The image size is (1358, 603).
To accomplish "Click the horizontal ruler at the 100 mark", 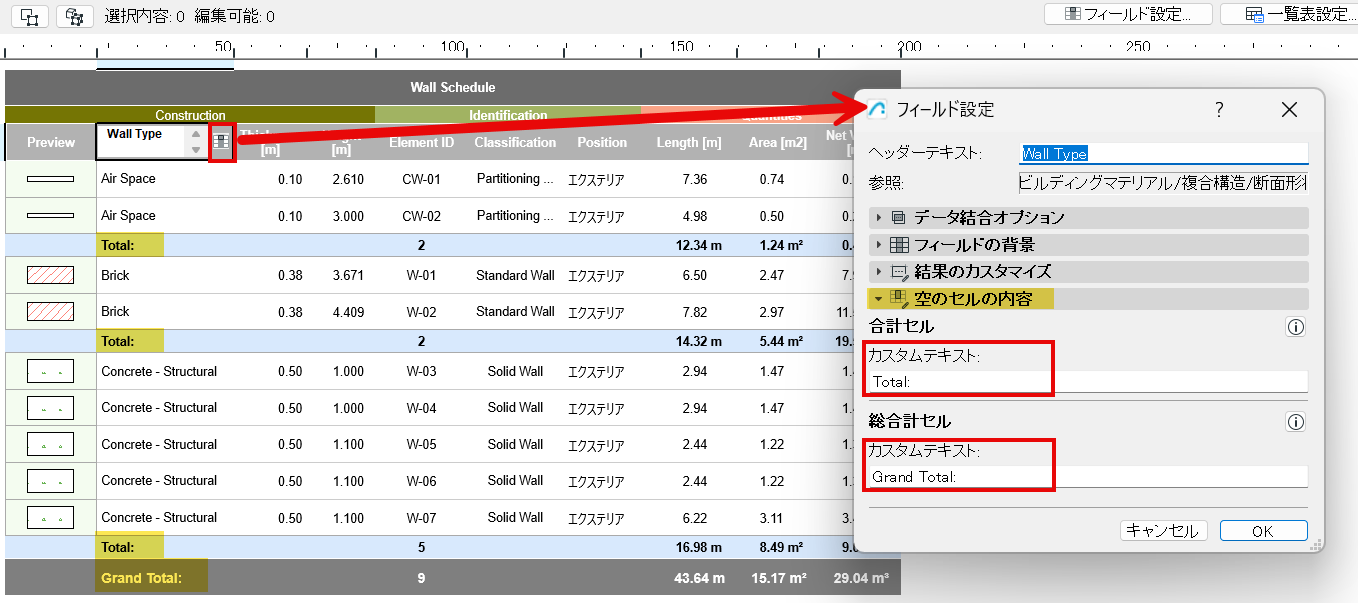I will coord(453,47).
